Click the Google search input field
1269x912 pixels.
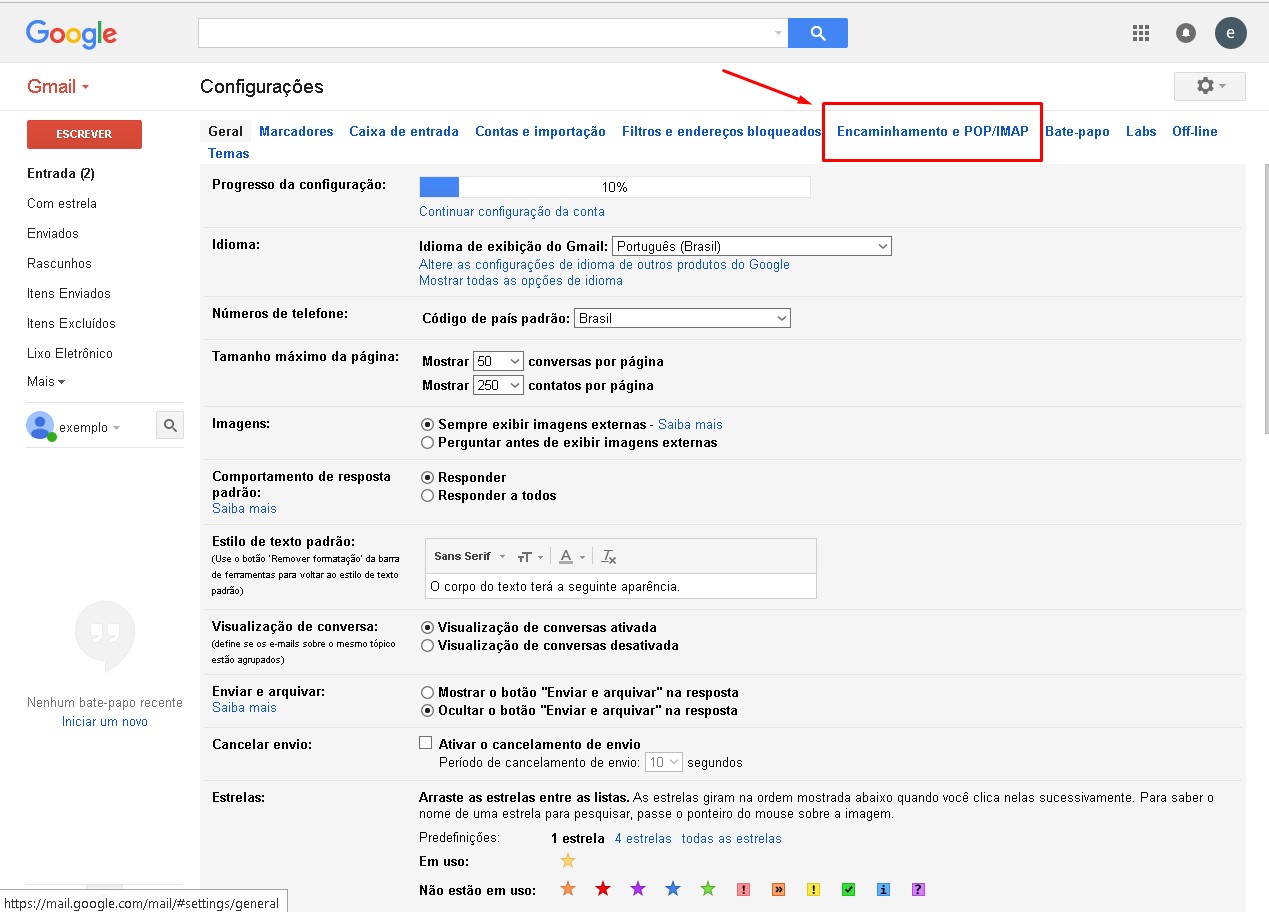coord(493,33)
